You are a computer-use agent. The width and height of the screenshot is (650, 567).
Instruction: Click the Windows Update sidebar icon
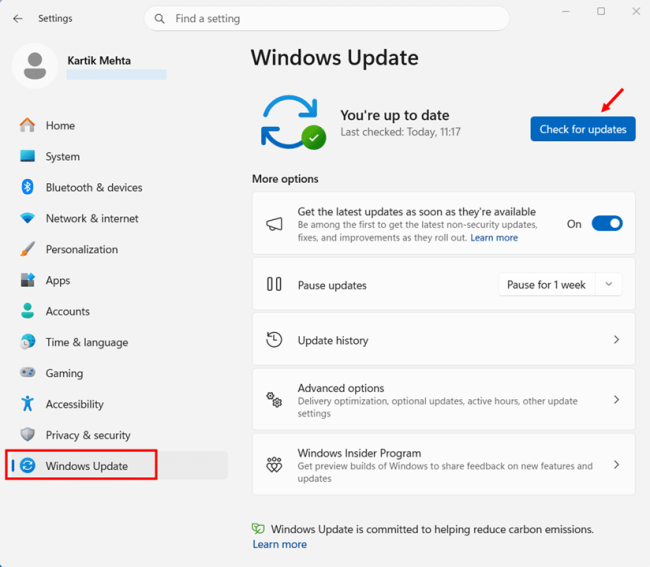(27, 465)
